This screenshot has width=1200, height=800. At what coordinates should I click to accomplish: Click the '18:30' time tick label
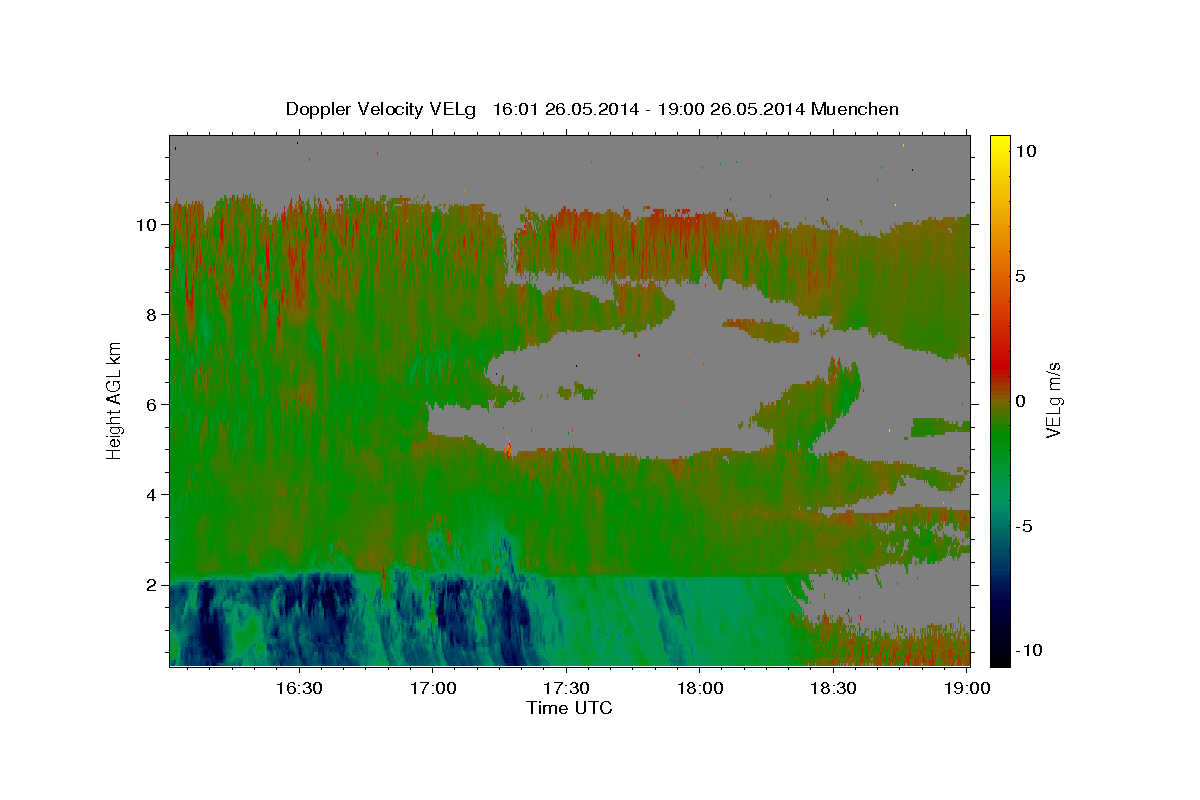(x=832, y=689)
